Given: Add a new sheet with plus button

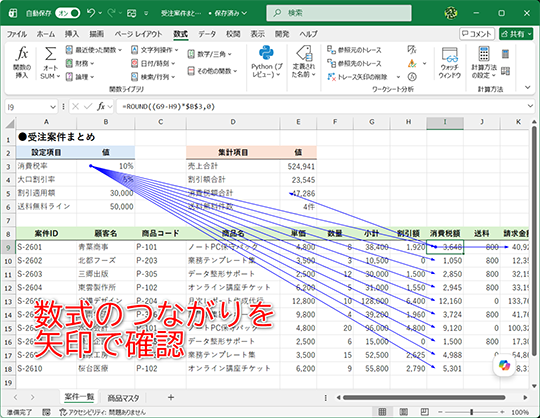Looking at the screenshot, I should (x=170, y=398).
